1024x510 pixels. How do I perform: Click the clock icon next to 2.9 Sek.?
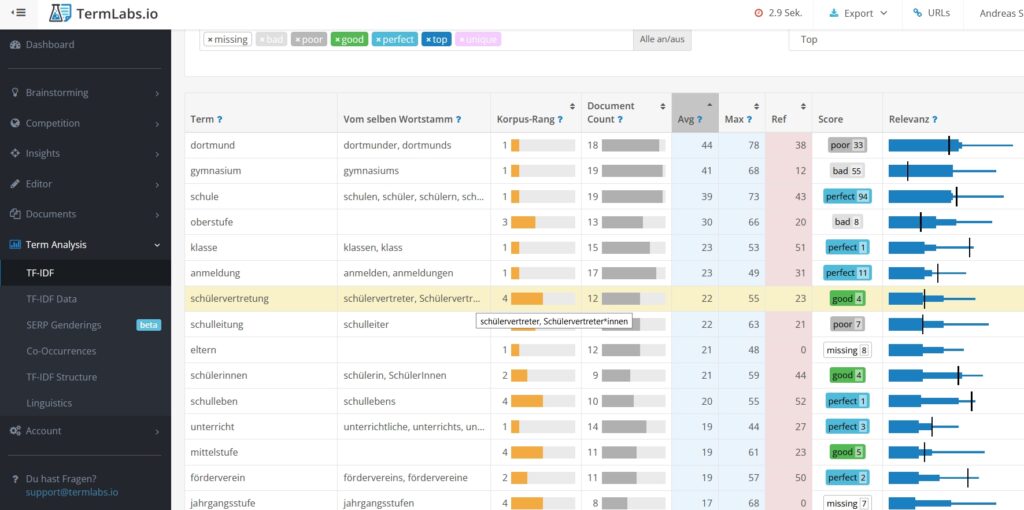point(758,13)
